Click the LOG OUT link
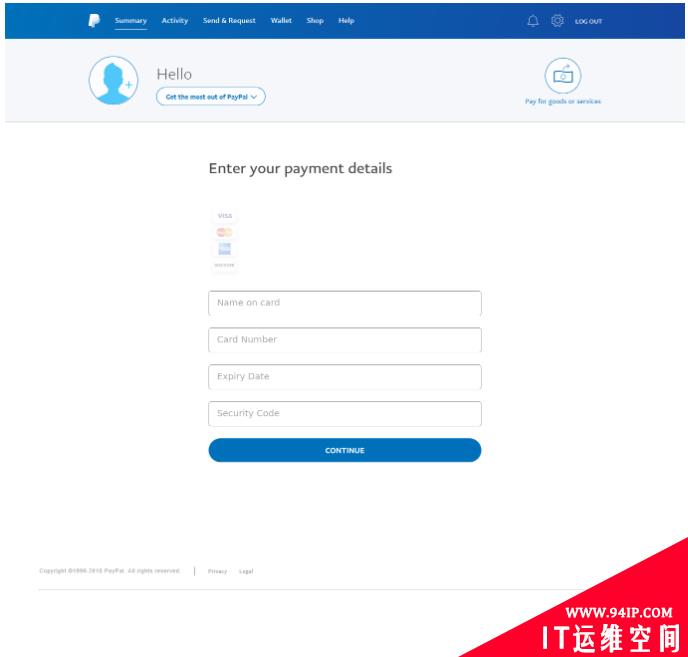The image size is (688, 657). point(588,21)
